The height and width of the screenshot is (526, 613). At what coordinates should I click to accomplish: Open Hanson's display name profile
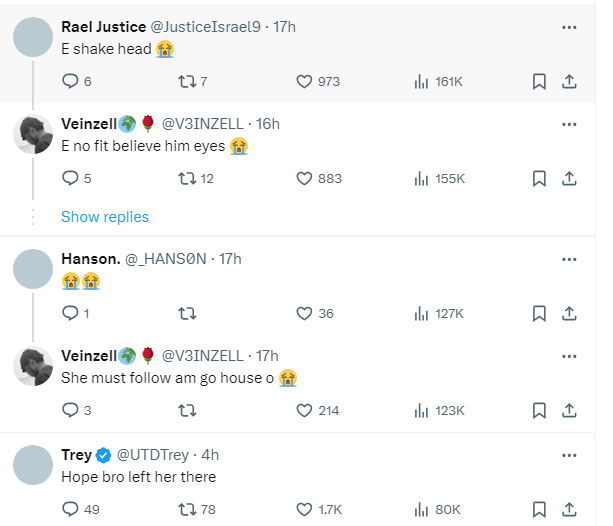coord(89,259)
